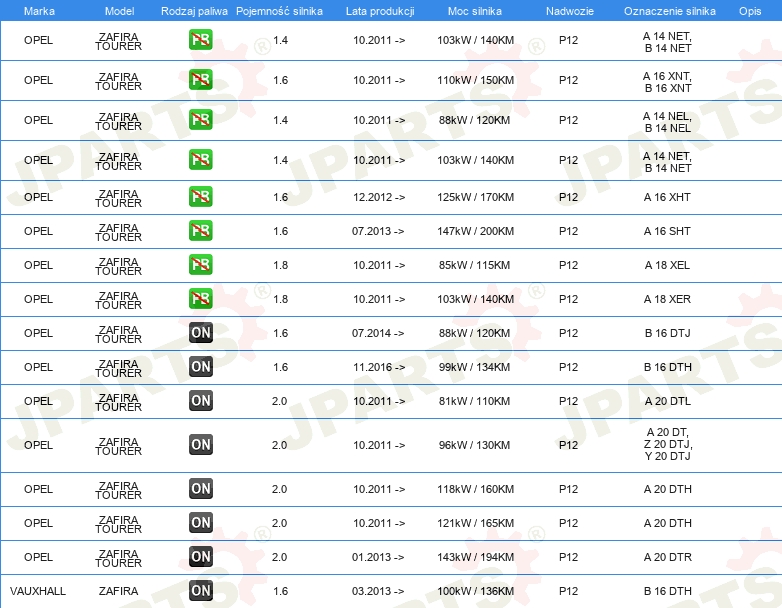This screenshot has height=608, width=782.
Task: Click the PB petrol icon in the A 18 XEL row
Action: click(x=200, y=264)
